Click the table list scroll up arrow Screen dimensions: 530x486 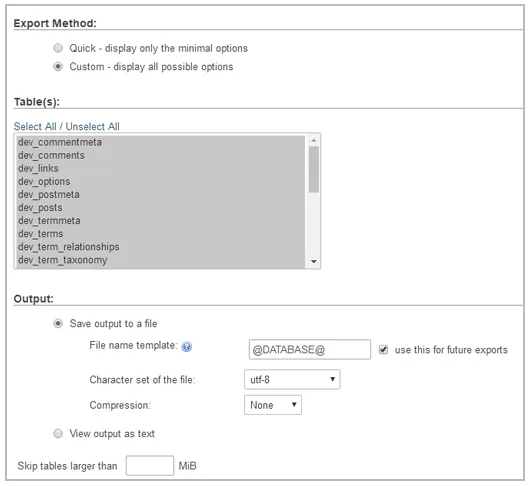[x=314, y=140]
